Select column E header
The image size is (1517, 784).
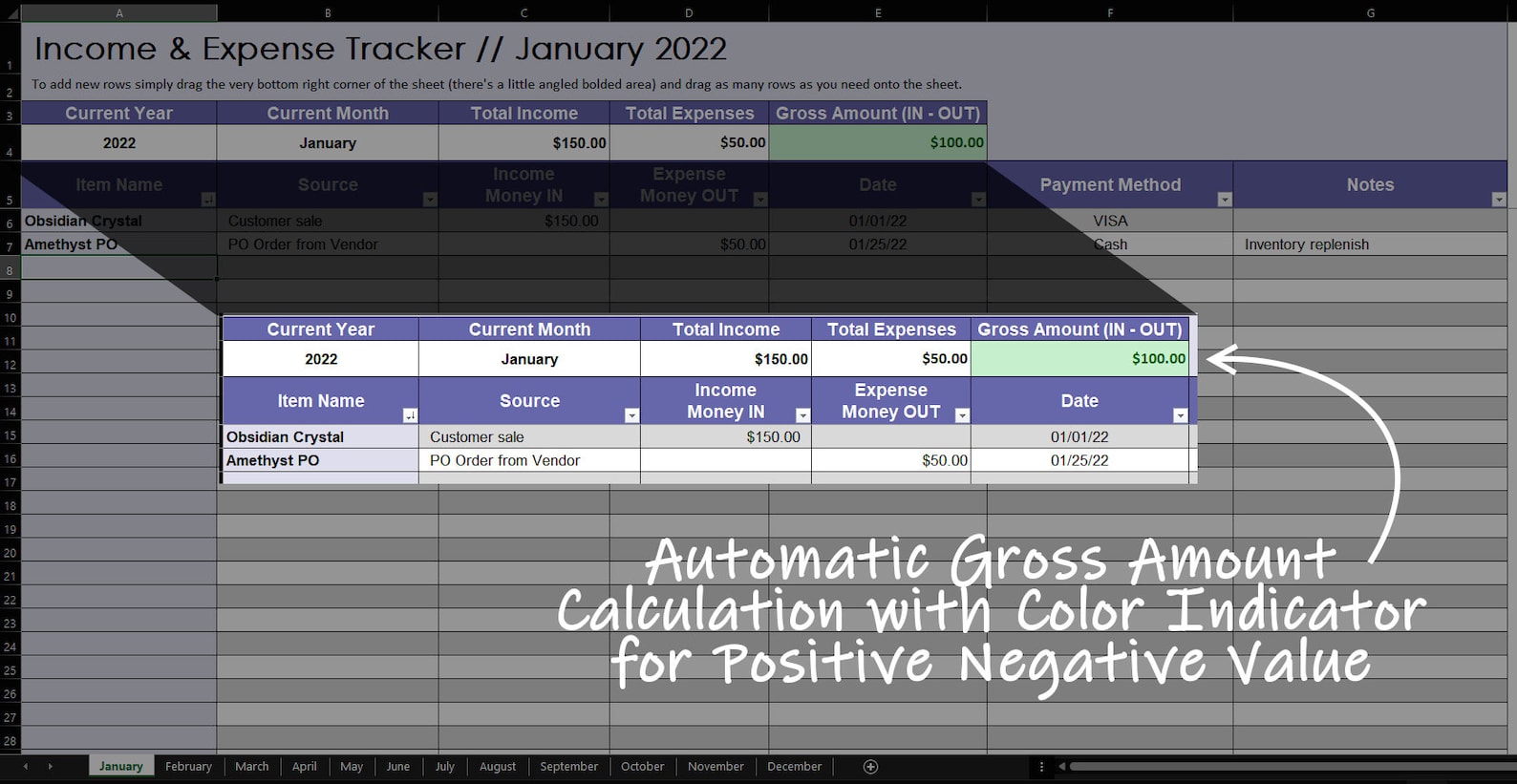878,13
